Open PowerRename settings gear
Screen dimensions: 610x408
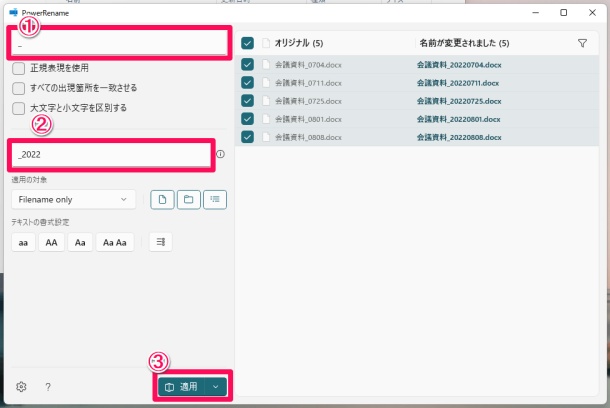coord(21,387)
